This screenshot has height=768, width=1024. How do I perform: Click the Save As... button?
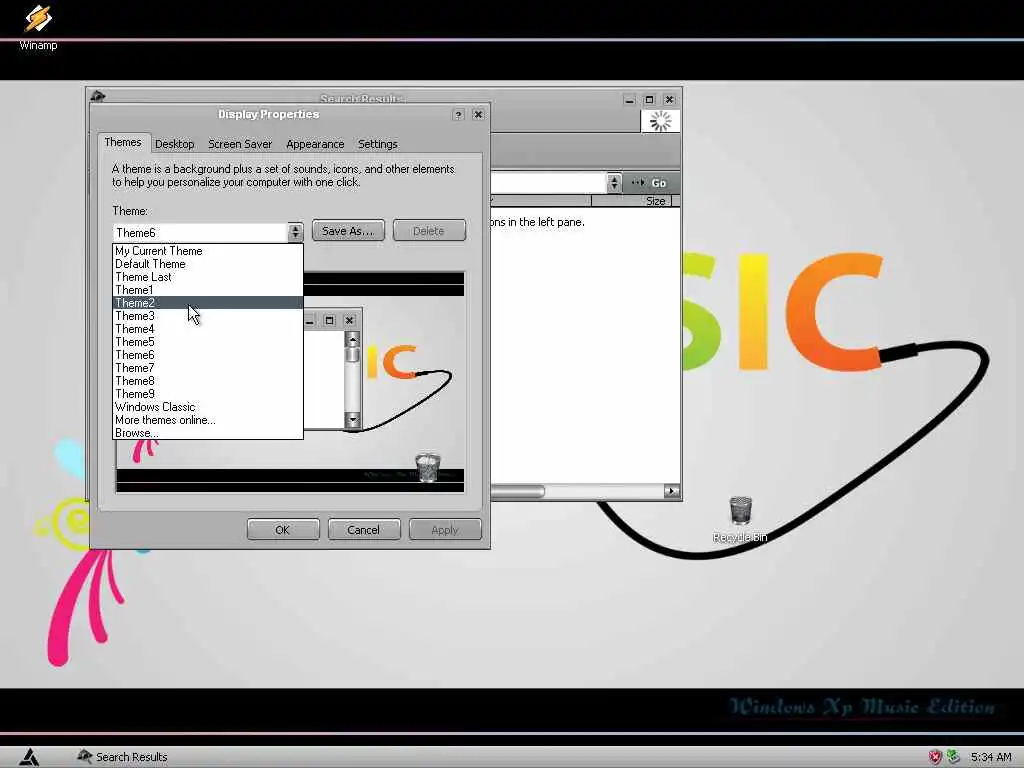click(348, 231)
